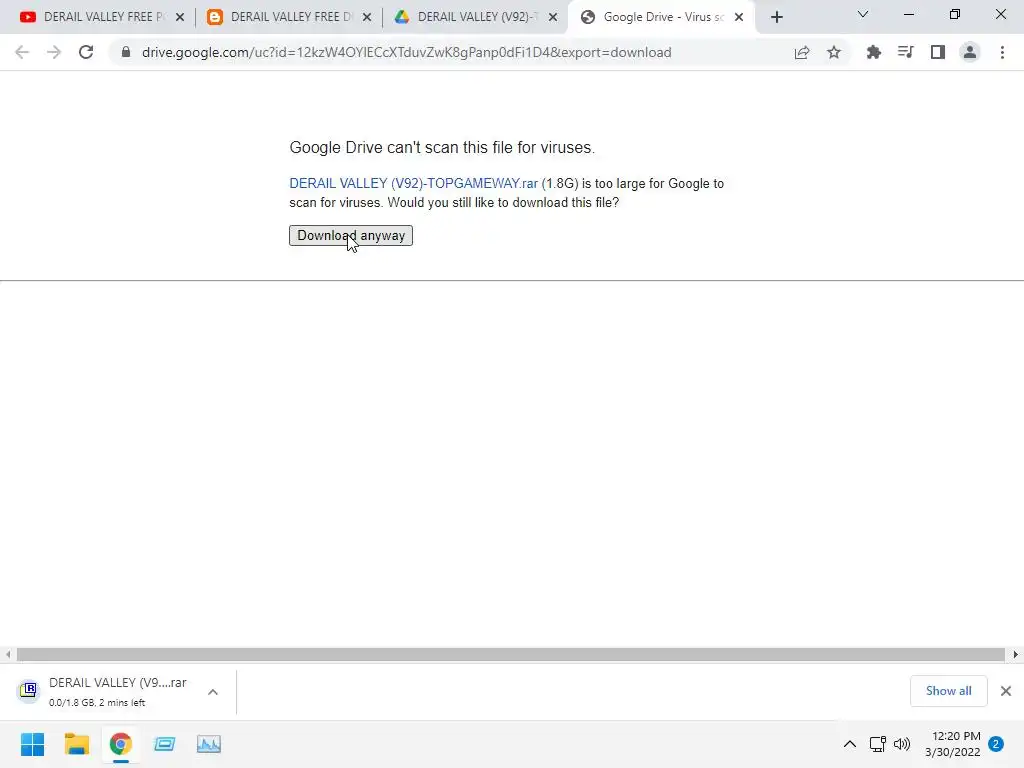Close the Google Drive DERAIL VALLEY (V92) tab

(x=553, y=17)
